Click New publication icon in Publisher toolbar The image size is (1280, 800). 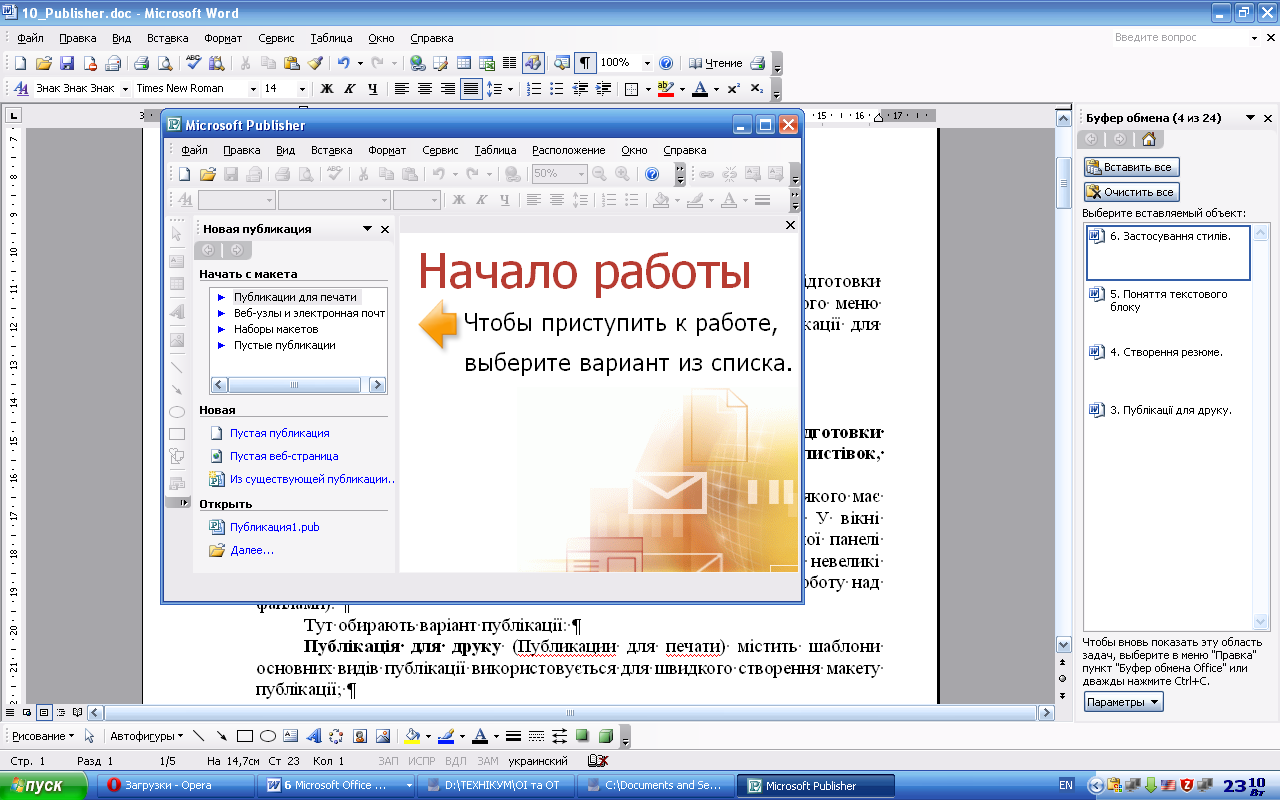pyautogui.click(x=187, y=174)
